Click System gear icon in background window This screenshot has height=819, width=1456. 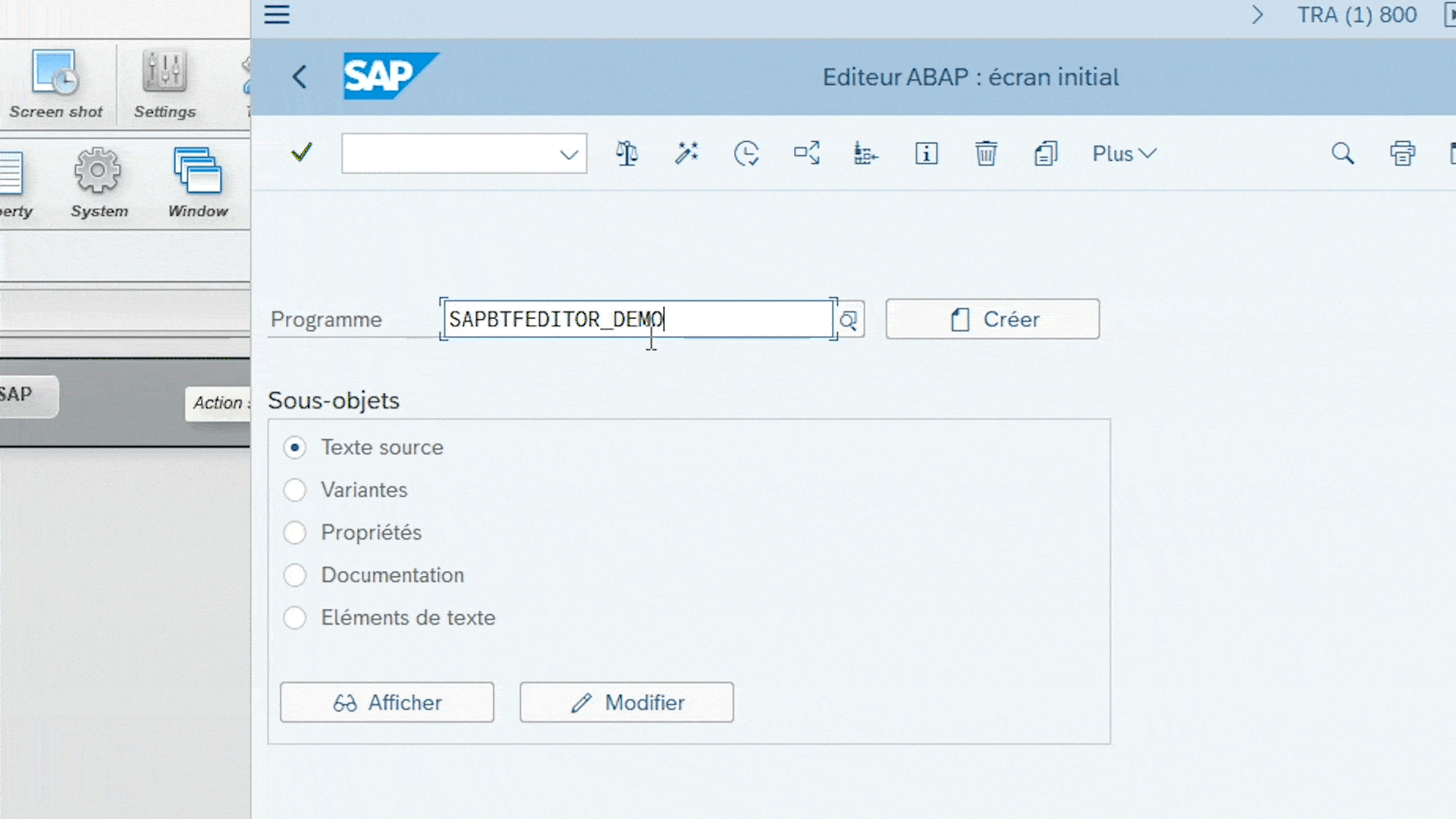[x=99, y=183]
